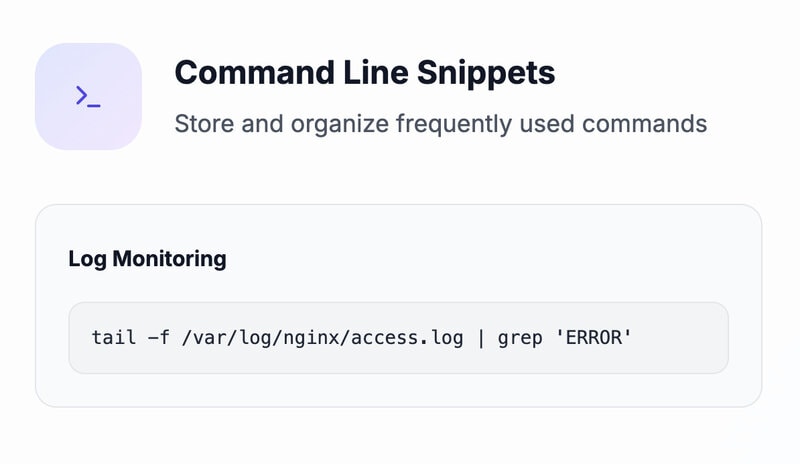Viewport: 800px width, 464px height.
Task: Open the Log Monitoring snippet heading
Action: pos(147,259)
